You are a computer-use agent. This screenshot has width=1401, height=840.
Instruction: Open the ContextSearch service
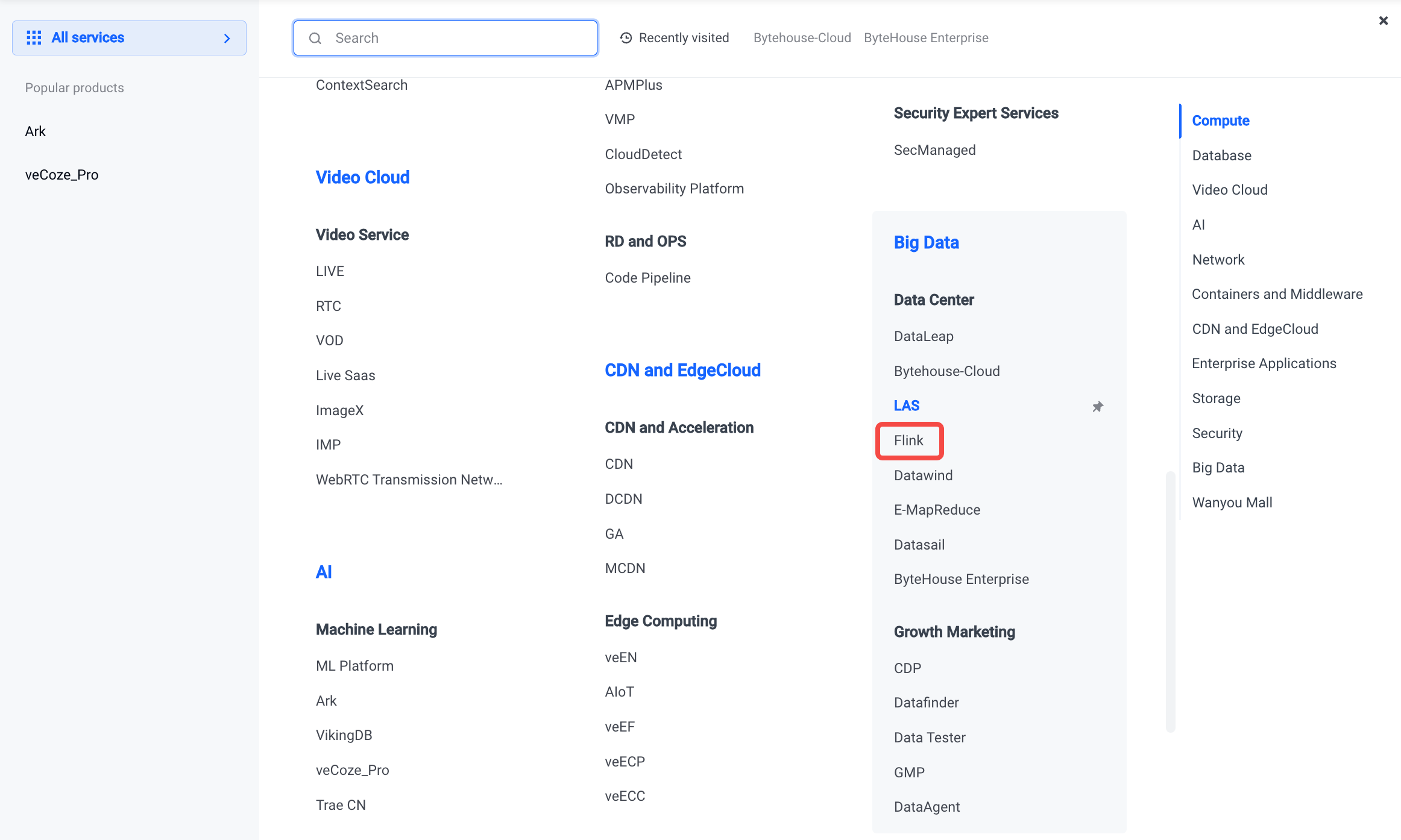(362, 85)
